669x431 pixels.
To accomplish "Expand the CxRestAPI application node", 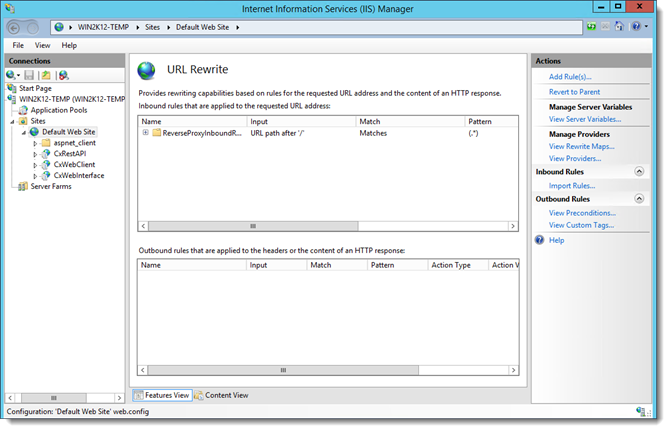I will coord(35,154).
